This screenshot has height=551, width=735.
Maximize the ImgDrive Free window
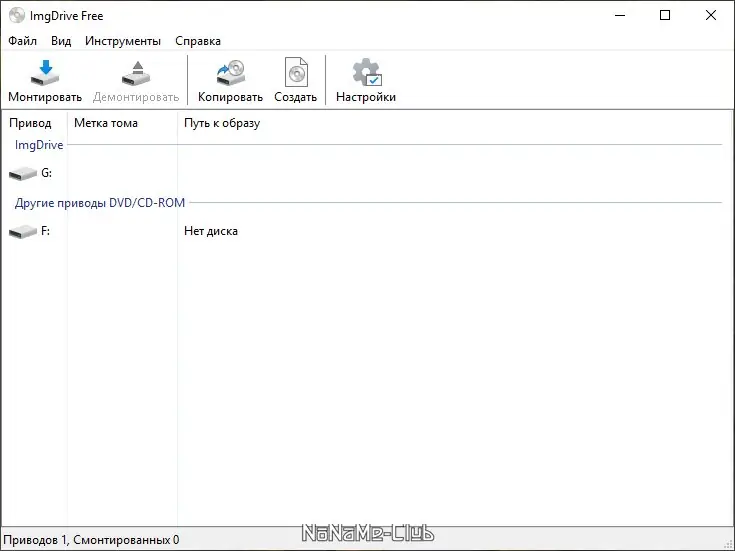665,15
